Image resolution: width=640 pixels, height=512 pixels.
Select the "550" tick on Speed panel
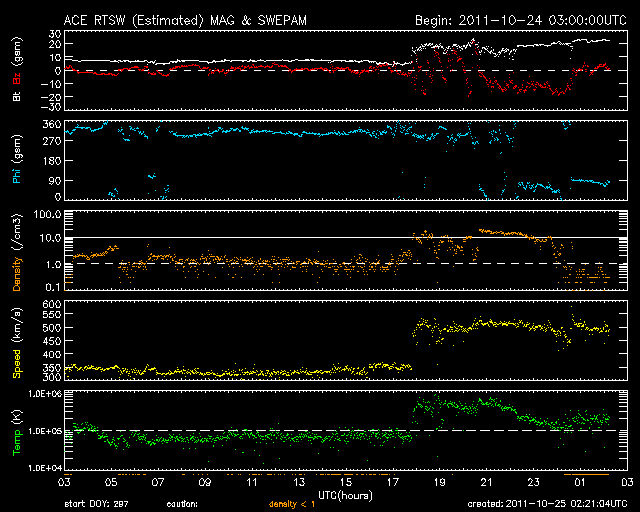tap(52, 315)
